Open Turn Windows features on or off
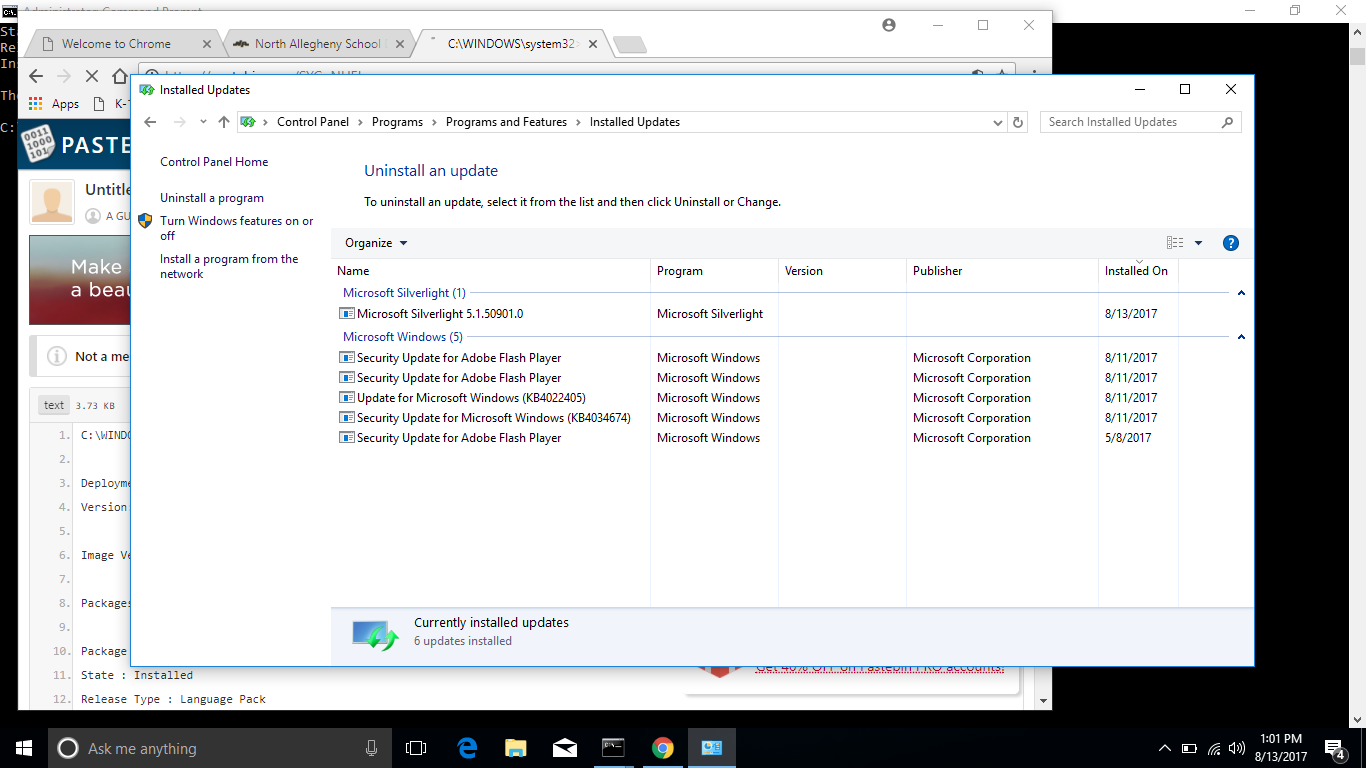Screen dimensions: 1366x768 coord(237,228)
